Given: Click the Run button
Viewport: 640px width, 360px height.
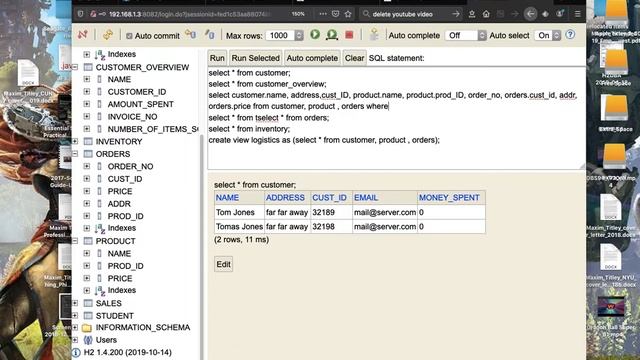Looking at the screenshot, I should click(217, 58).
